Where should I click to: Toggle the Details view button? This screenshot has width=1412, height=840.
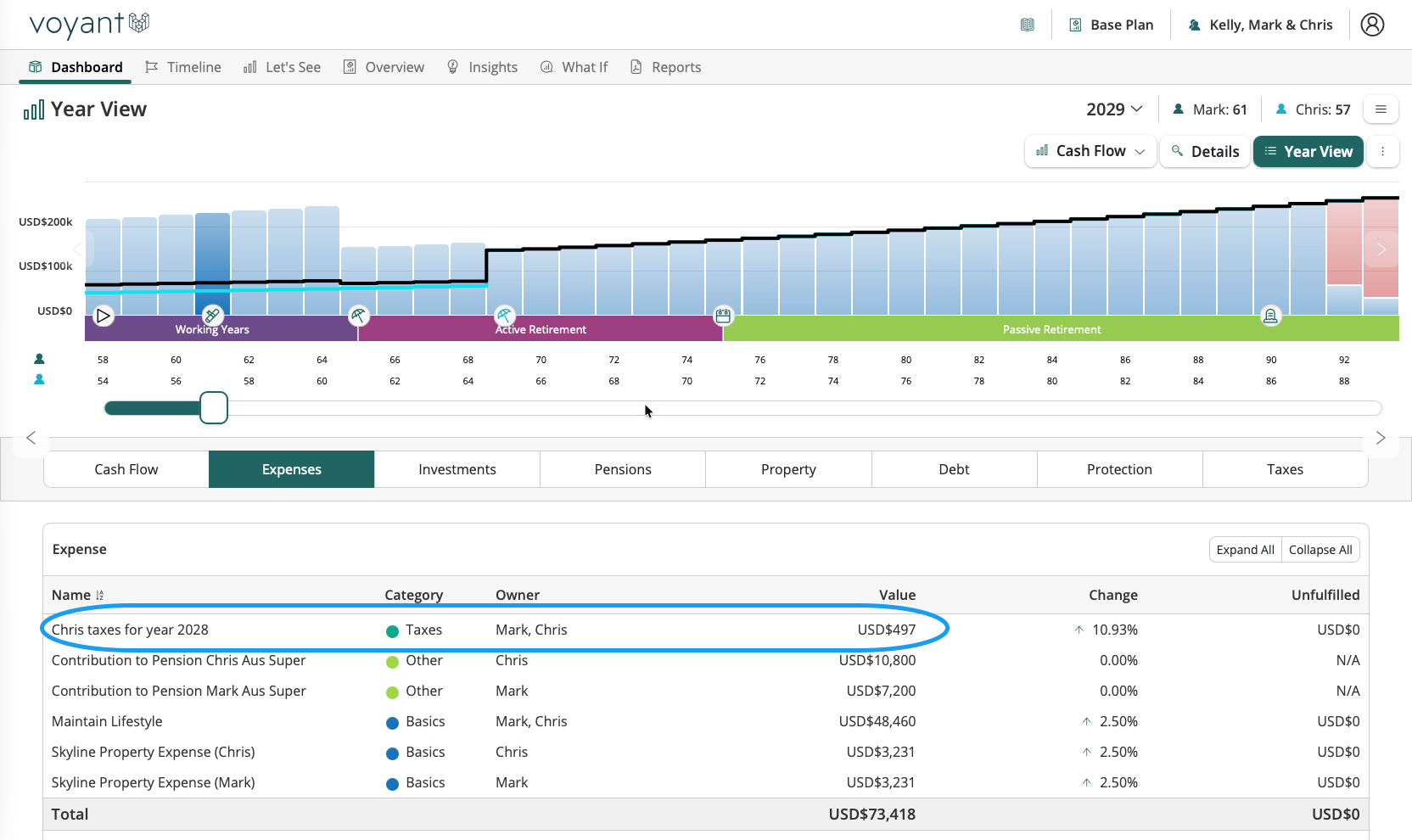(x=1205, y=151)
